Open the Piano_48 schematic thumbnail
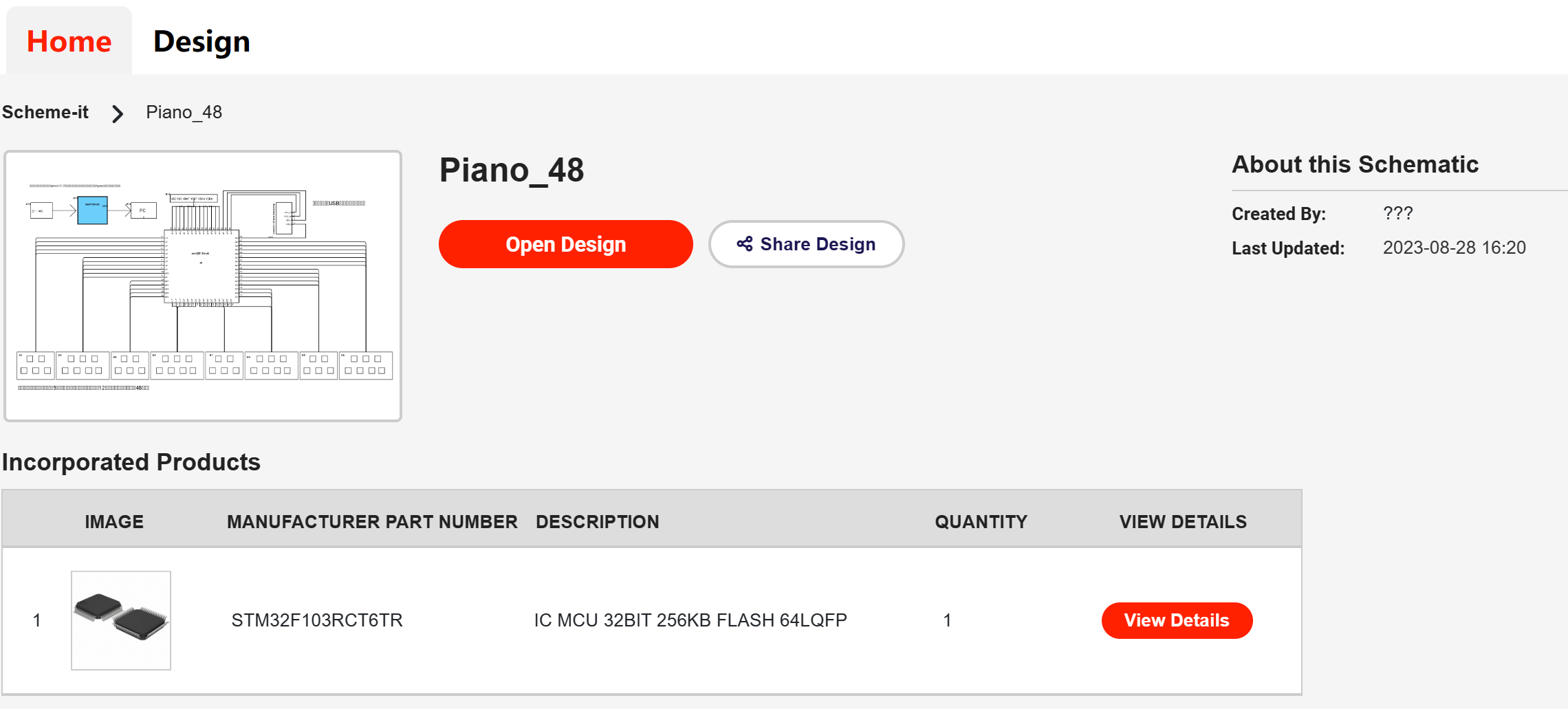 pos(203,286)
